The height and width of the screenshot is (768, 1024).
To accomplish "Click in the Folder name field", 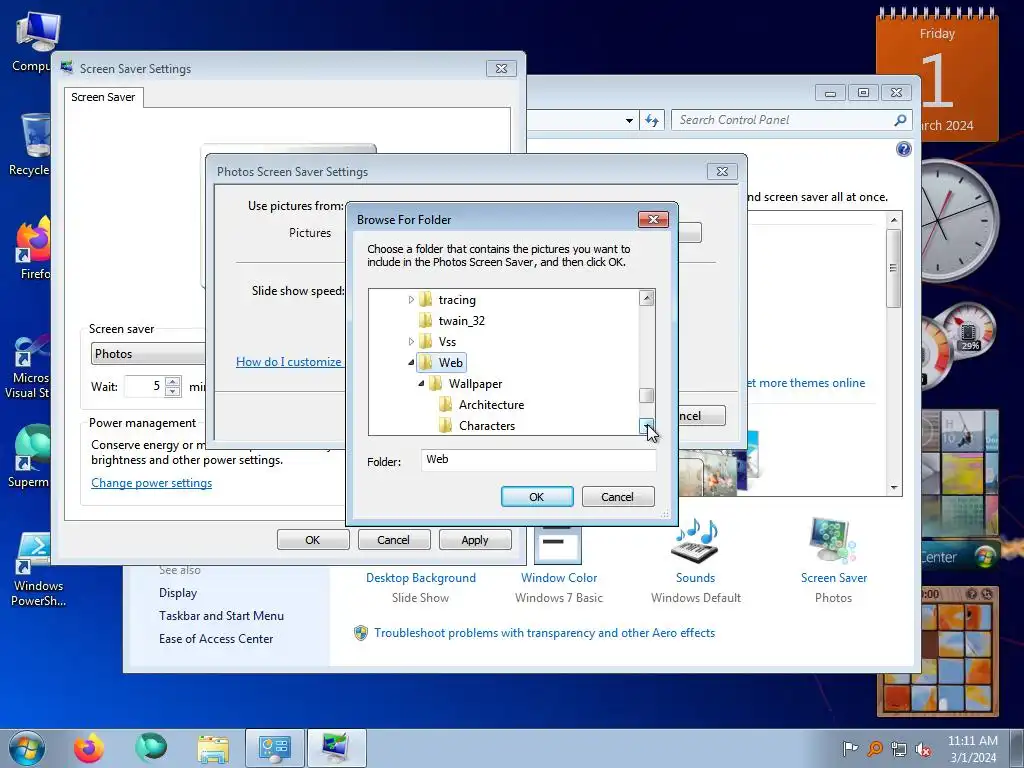I will tap(538, 460).
